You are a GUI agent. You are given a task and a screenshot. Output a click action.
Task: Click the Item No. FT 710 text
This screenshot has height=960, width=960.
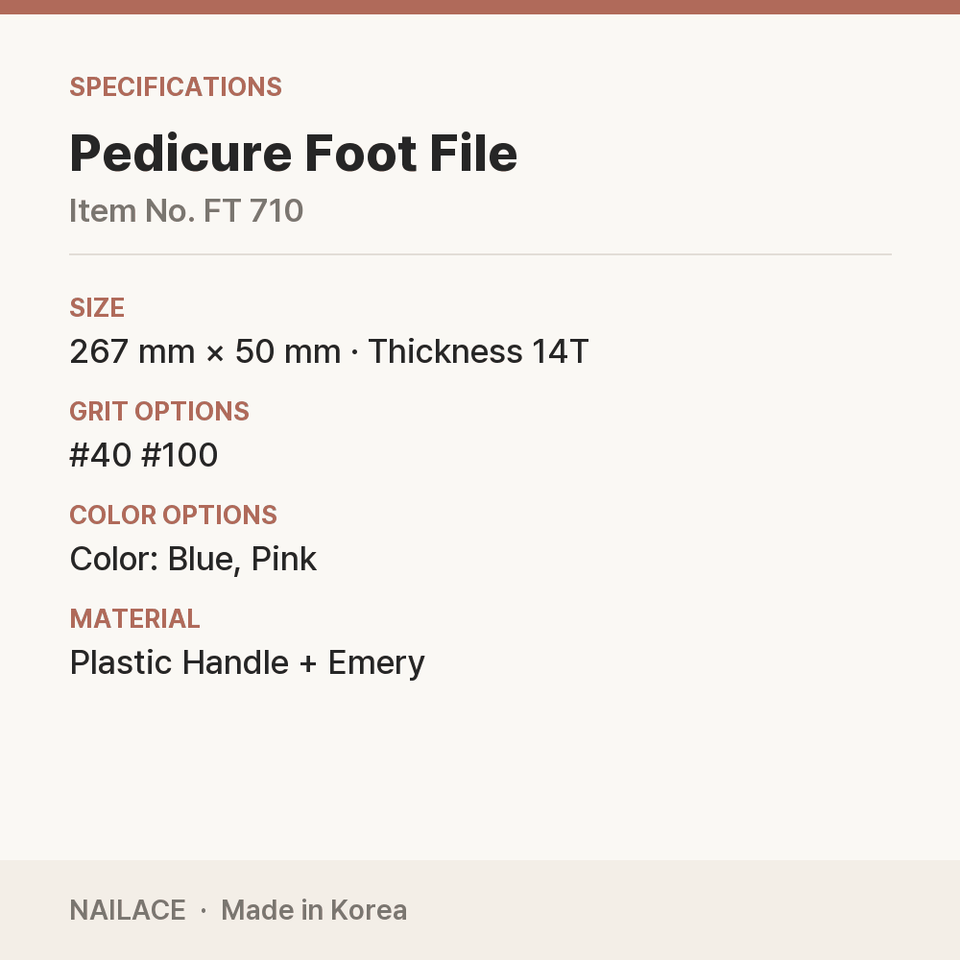[186, 211]
